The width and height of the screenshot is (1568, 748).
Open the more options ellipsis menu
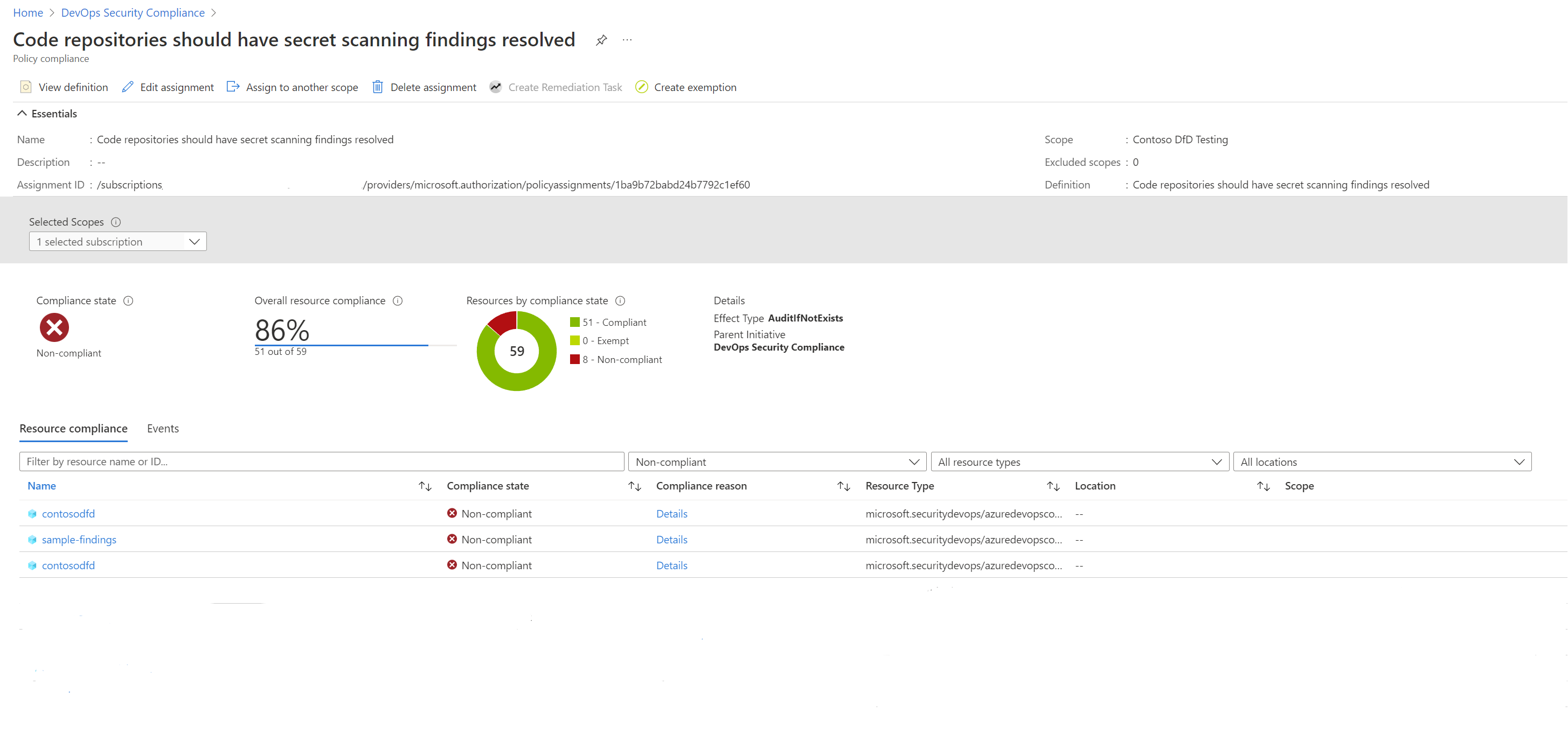coord(627,40)
